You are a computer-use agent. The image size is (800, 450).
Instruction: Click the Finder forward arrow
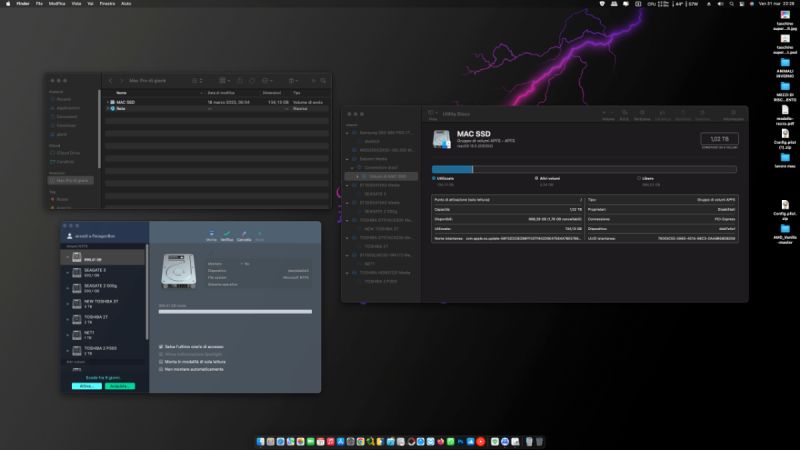[x=121, y=81]
